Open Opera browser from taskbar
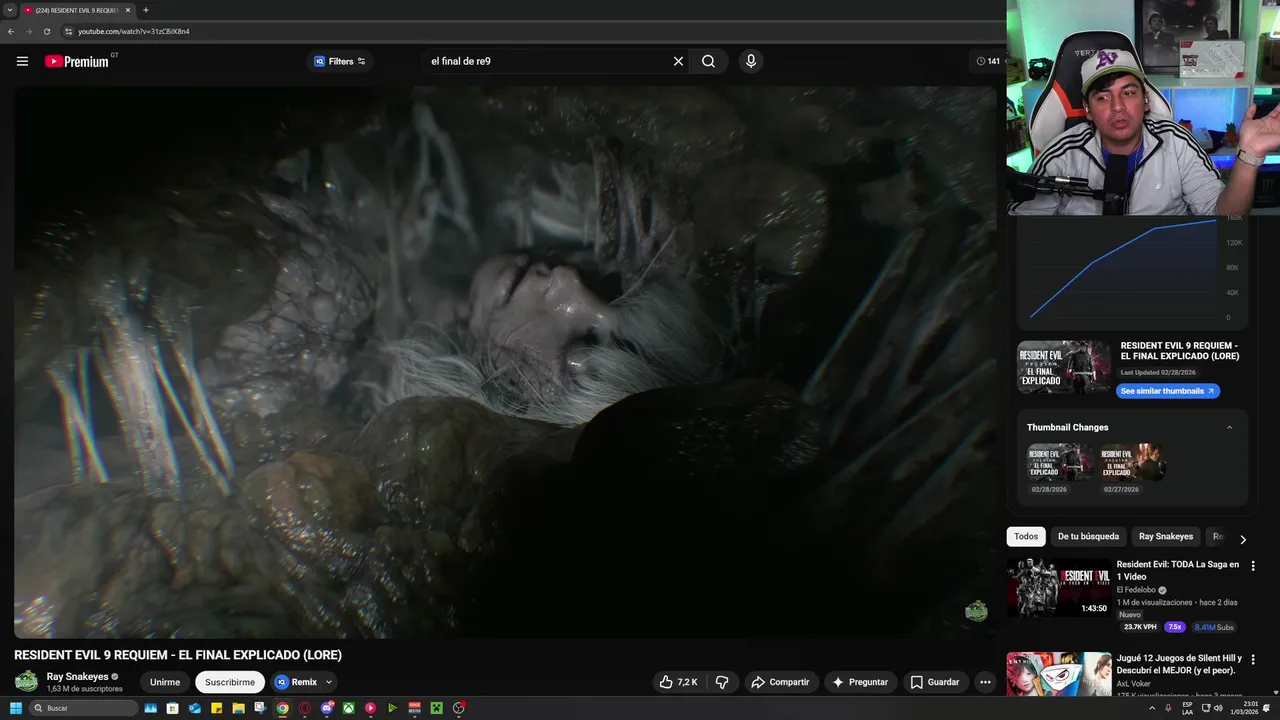 305,708
